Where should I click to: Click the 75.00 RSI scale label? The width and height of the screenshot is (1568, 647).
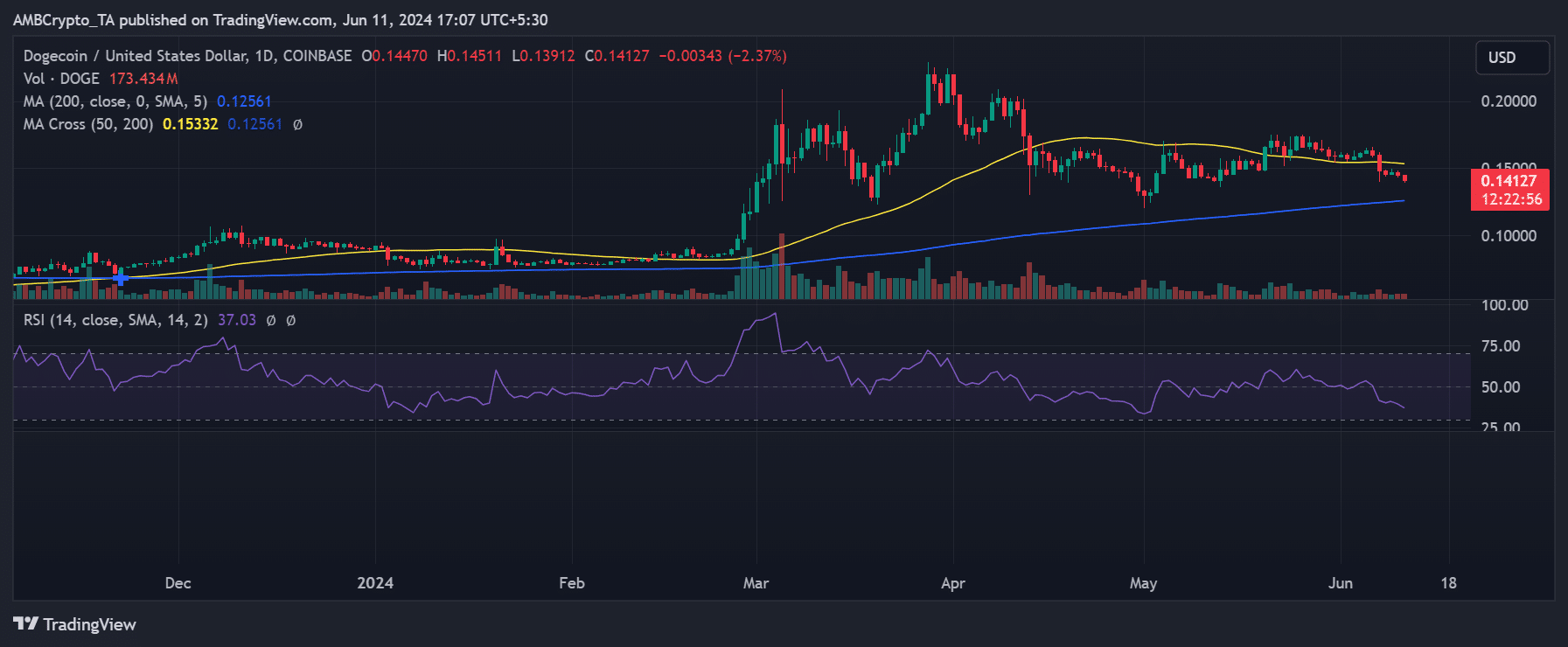coord(1501,346)
